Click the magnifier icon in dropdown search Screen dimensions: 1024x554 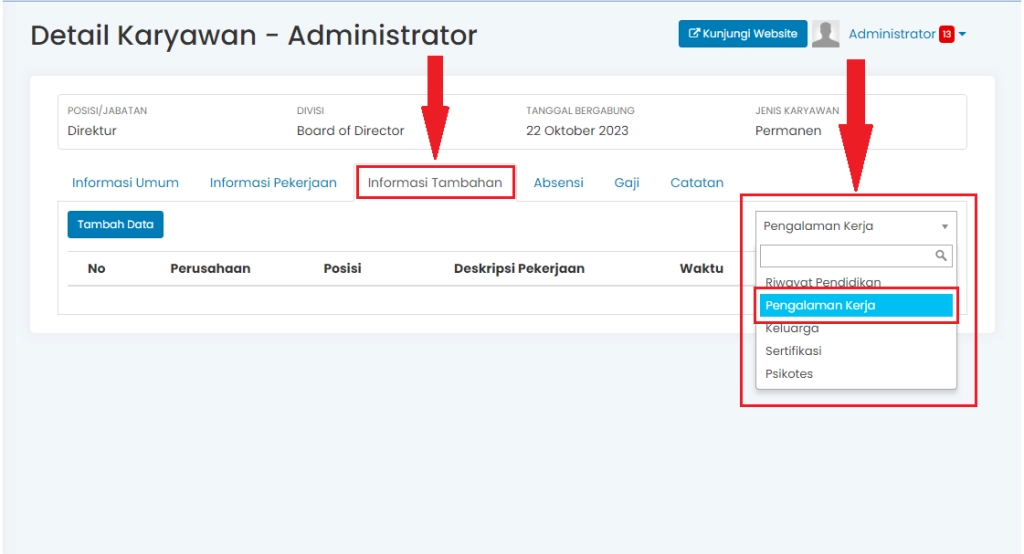click(941, 256)
